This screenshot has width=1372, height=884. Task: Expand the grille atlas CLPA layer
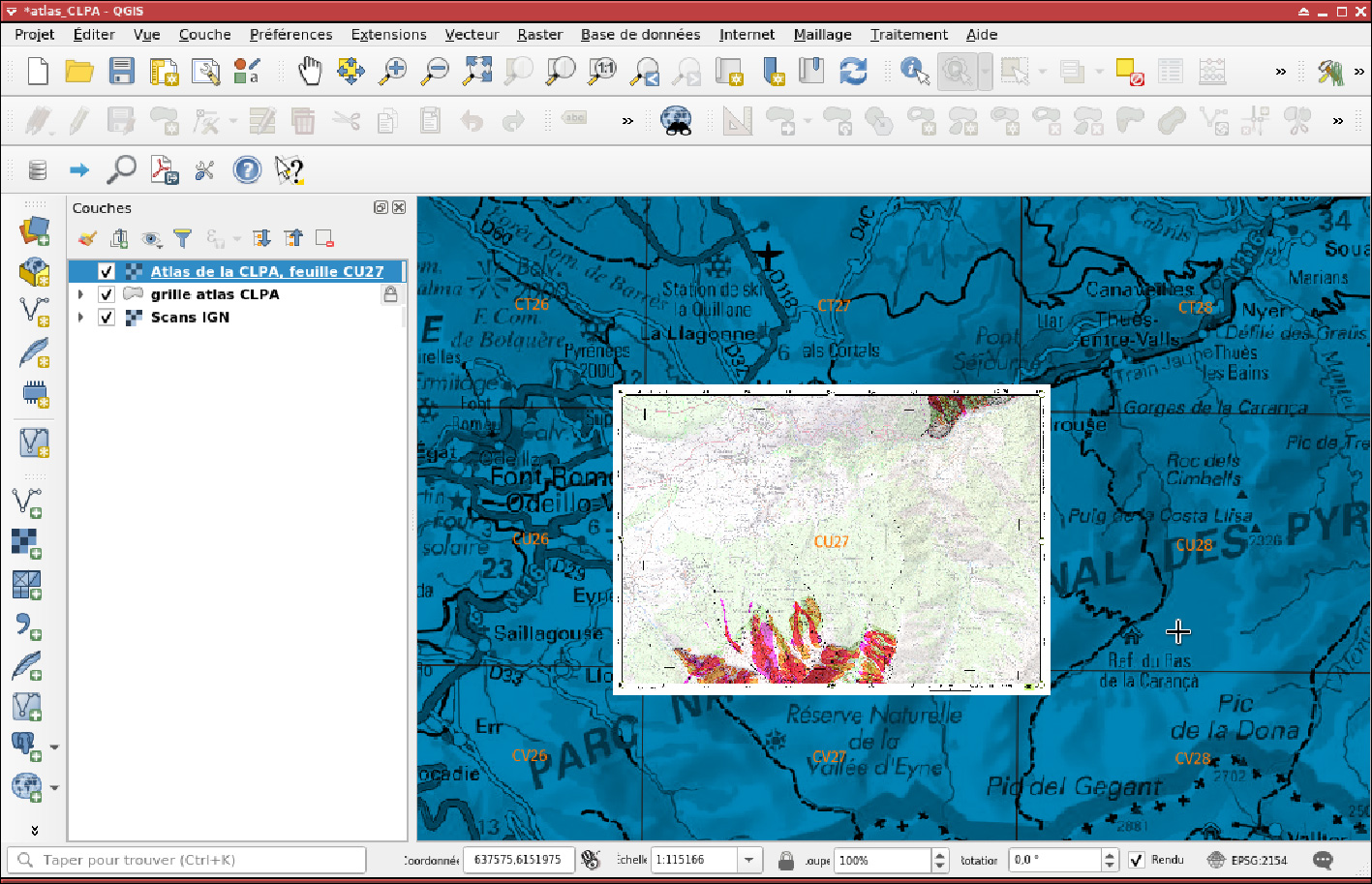[81, 294]
